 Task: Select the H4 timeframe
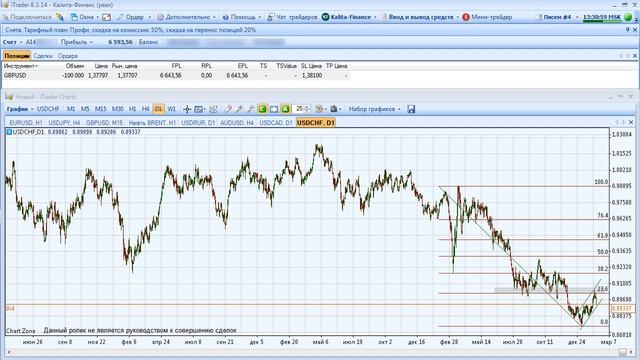[145, 109]
